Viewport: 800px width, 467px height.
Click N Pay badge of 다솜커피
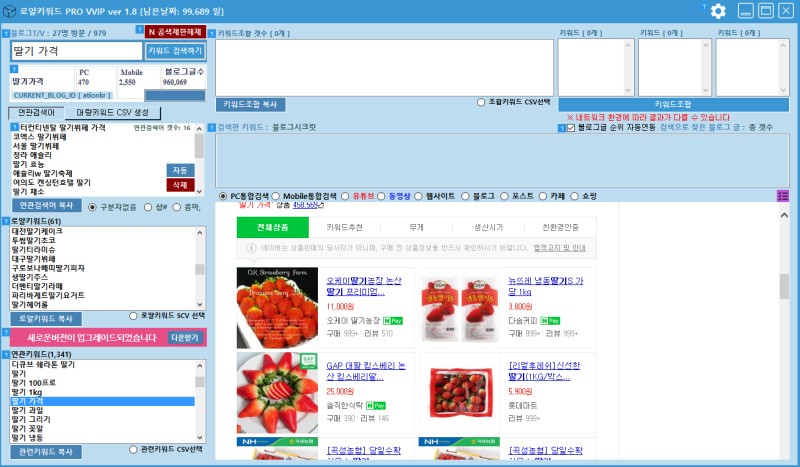coord(550,321)
